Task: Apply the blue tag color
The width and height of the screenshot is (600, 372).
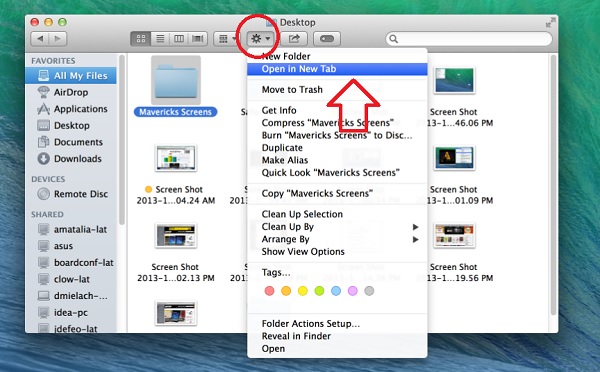Action: pyautogui.click(x=336, y=291)
